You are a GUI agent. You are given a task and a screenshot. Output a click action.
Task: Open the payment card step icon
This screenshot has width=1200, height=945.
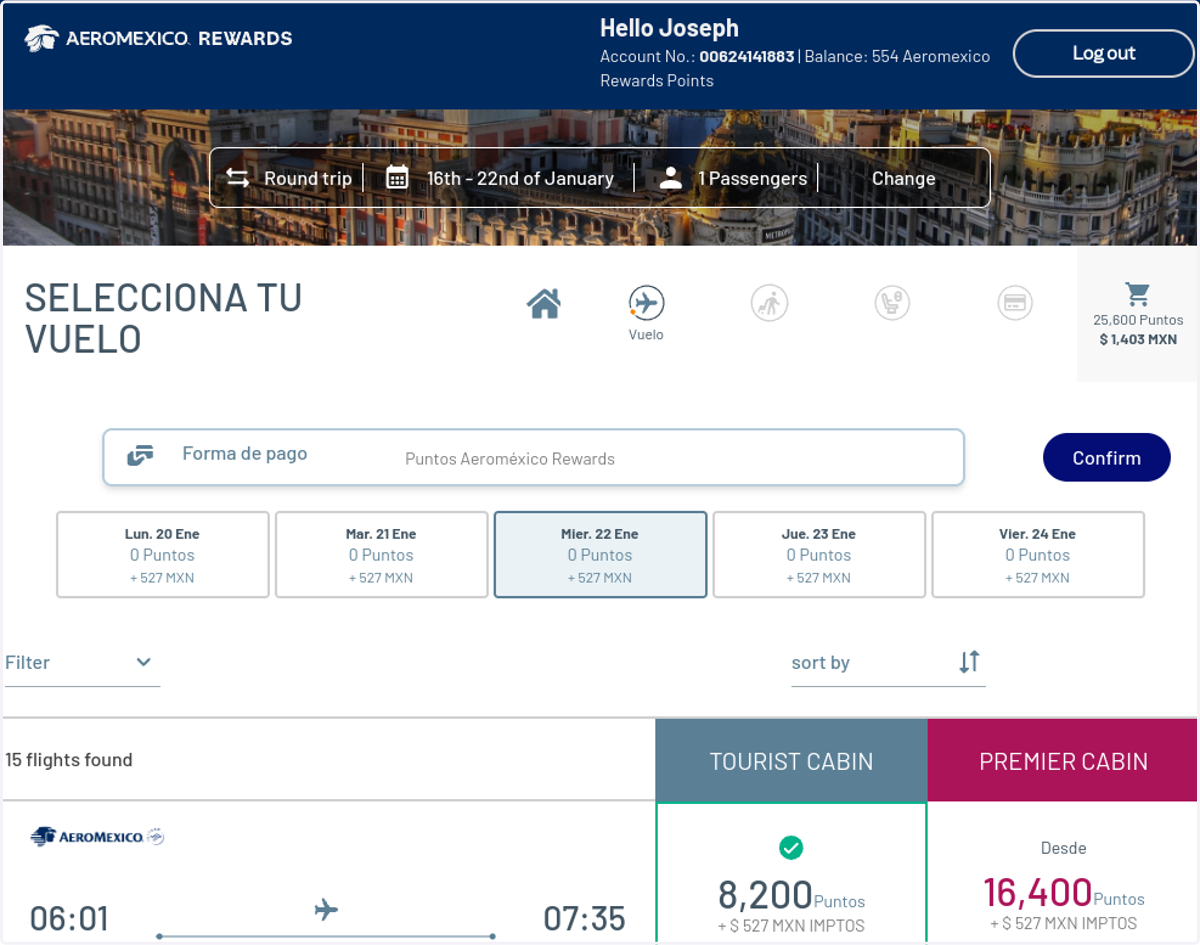(x=1015, y=303)
